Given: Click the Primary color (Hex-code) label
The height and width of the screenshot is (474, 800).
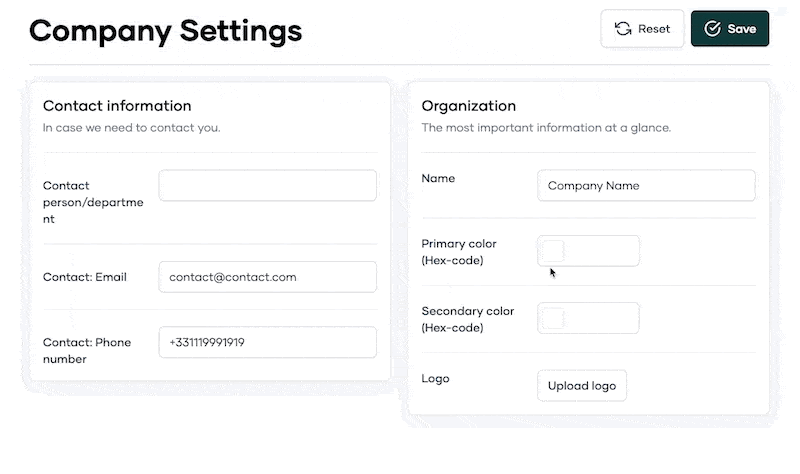Looking at the screenshot, I should pyautogui.click(x=459, y=252).
